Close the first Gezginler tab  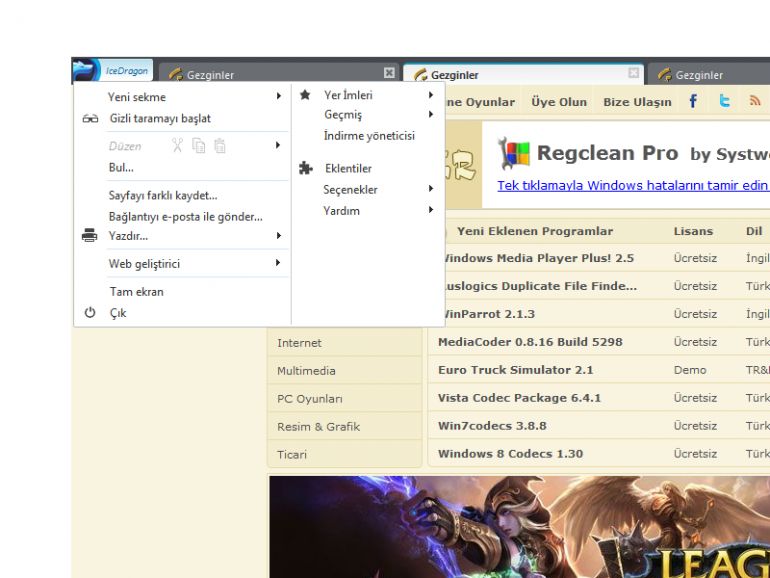pyautogui.click(x=389, y=73)
